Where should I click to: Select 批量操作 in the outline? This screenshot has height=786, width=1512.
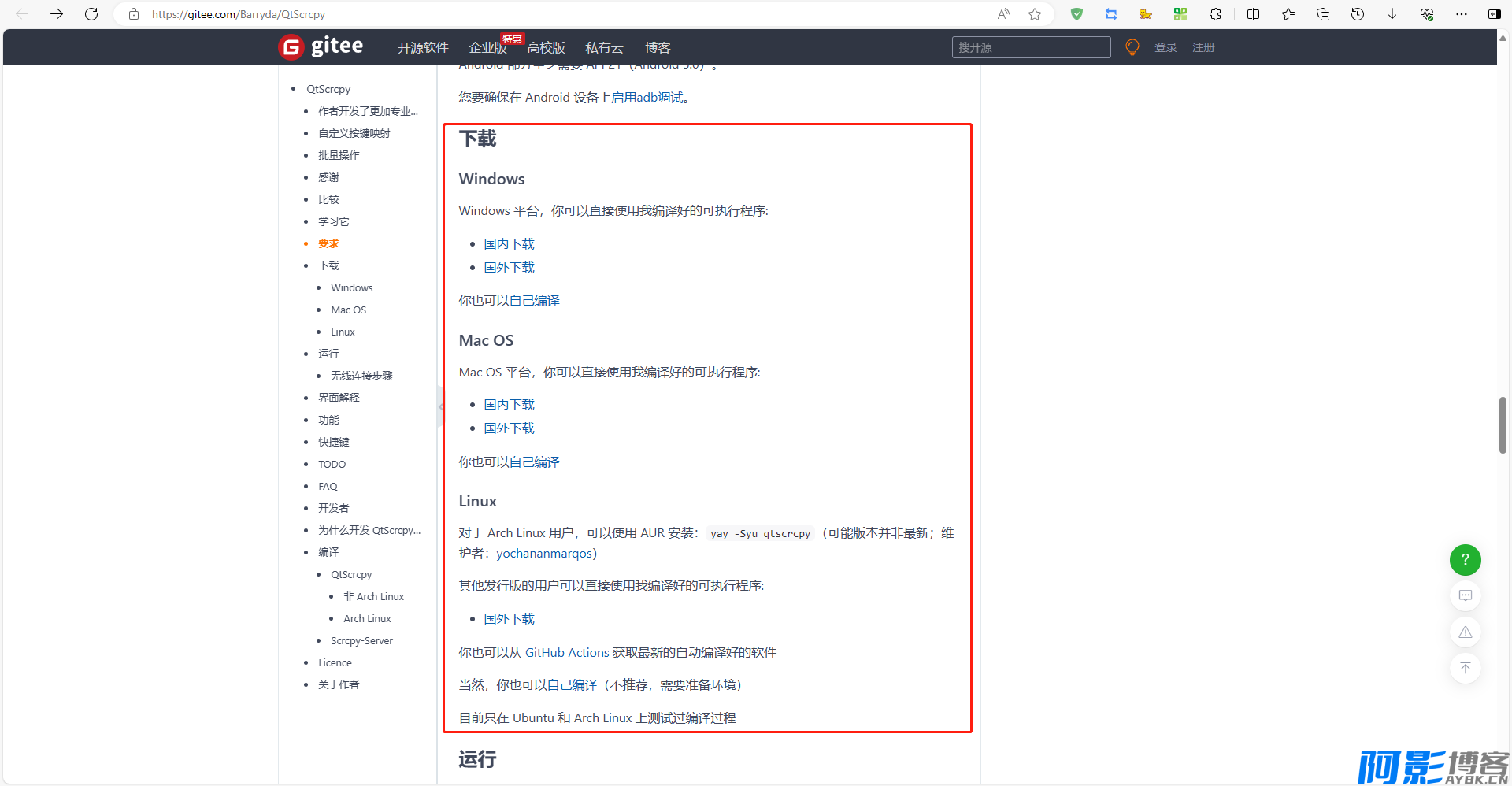[339, 155]
